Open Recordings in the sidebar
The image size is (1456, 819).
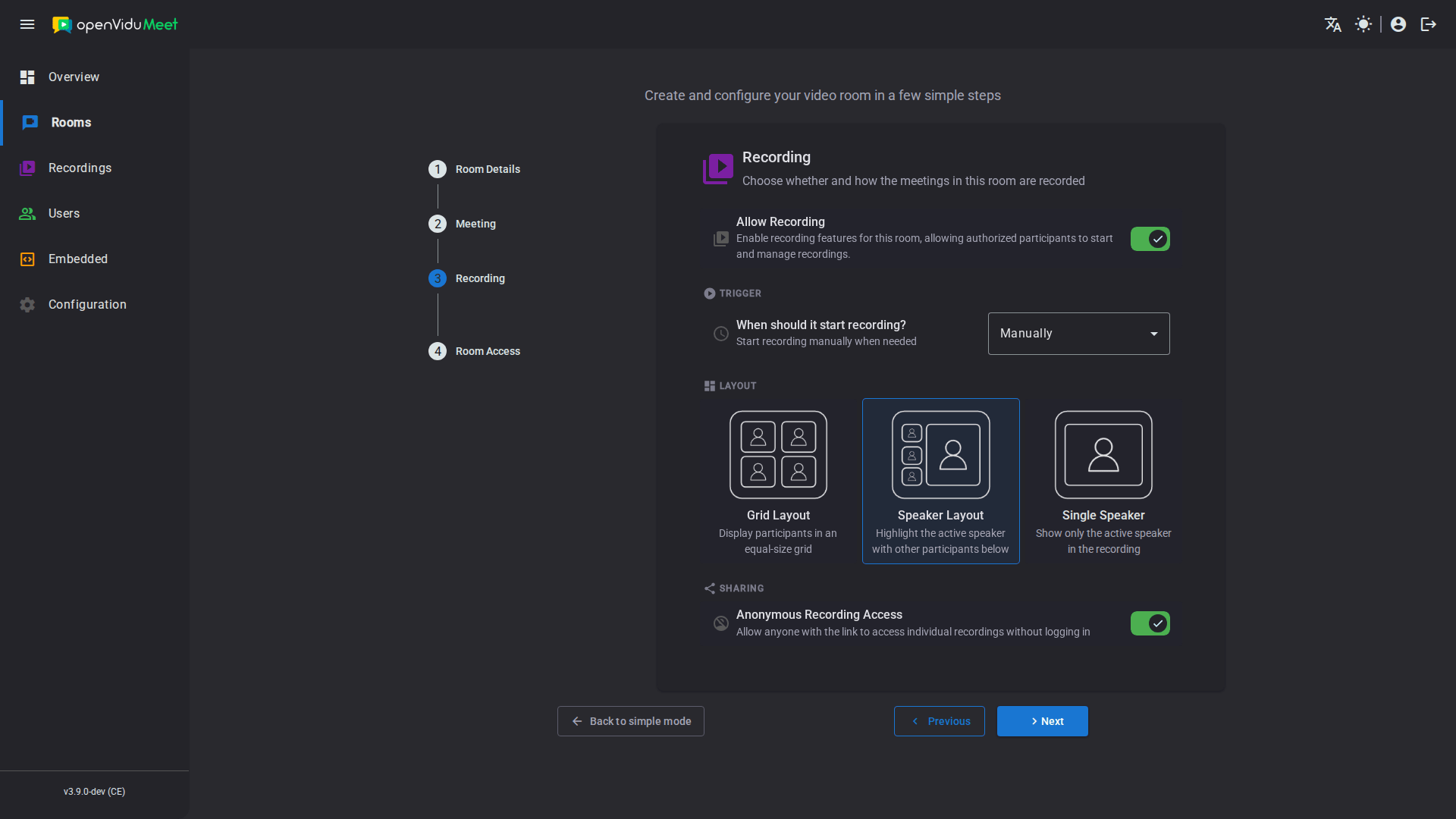(x=94, y=168)
